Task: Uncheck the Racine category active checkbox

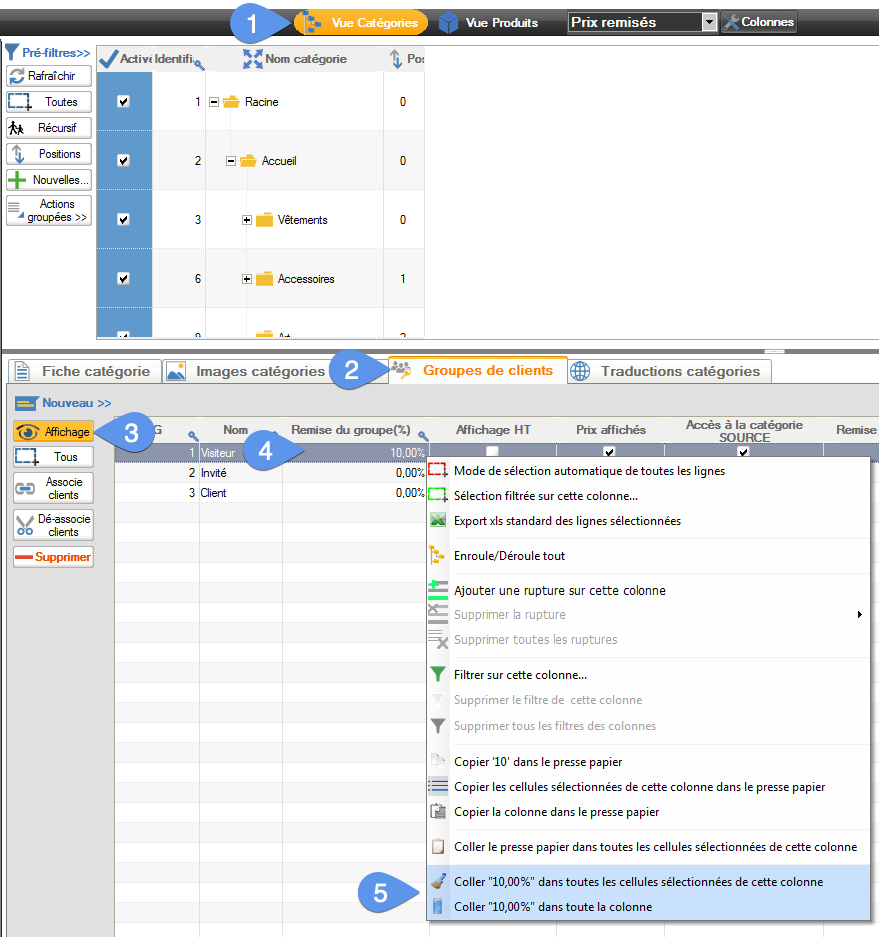Action: click(123, 101)
